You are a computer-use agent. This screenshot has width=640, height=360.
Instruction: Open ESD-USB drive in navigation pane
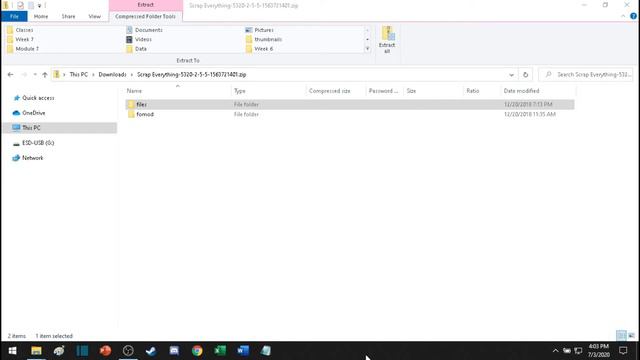[38, 143]
